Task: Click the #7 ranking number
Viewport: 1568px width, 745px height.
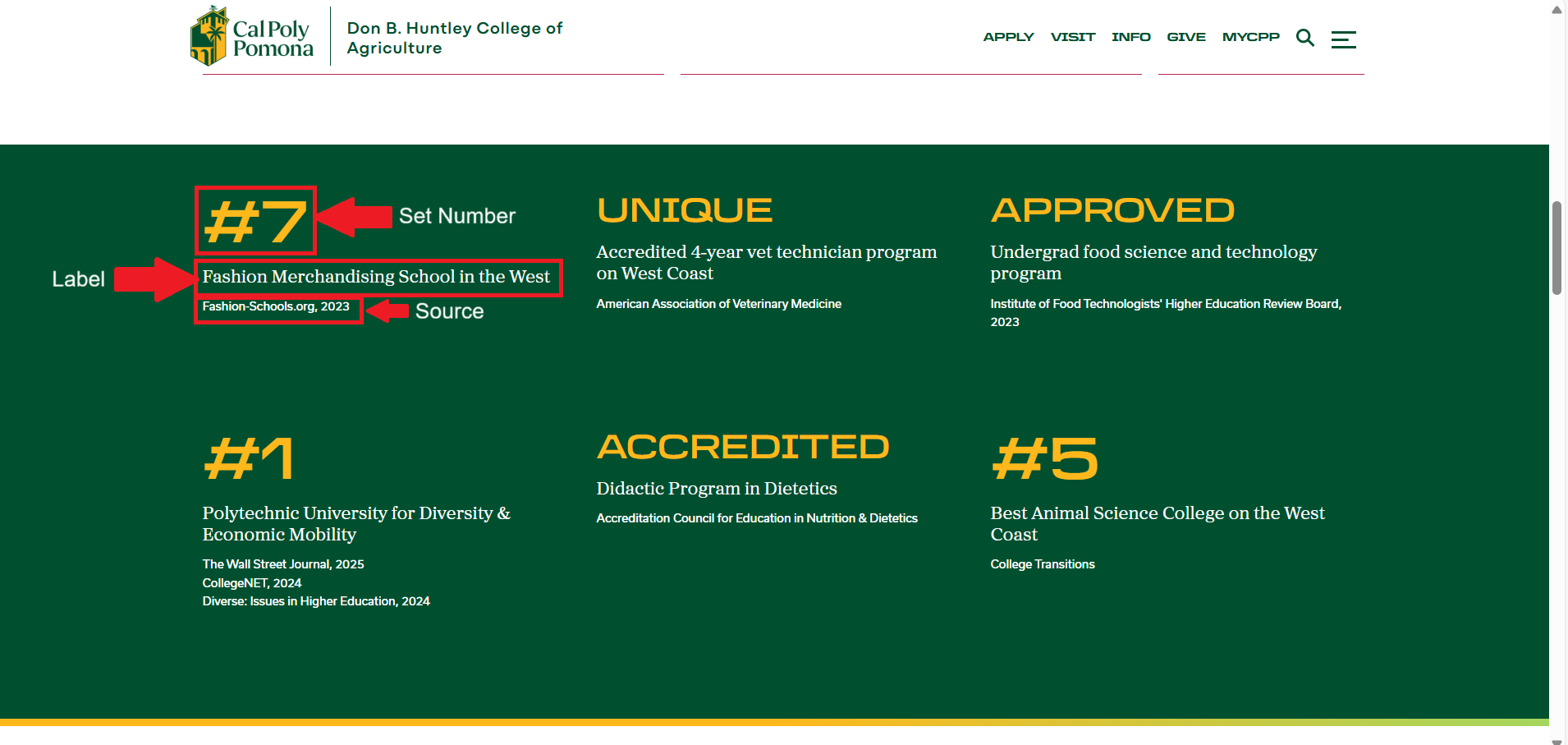Action: click(x=255, y=221)
